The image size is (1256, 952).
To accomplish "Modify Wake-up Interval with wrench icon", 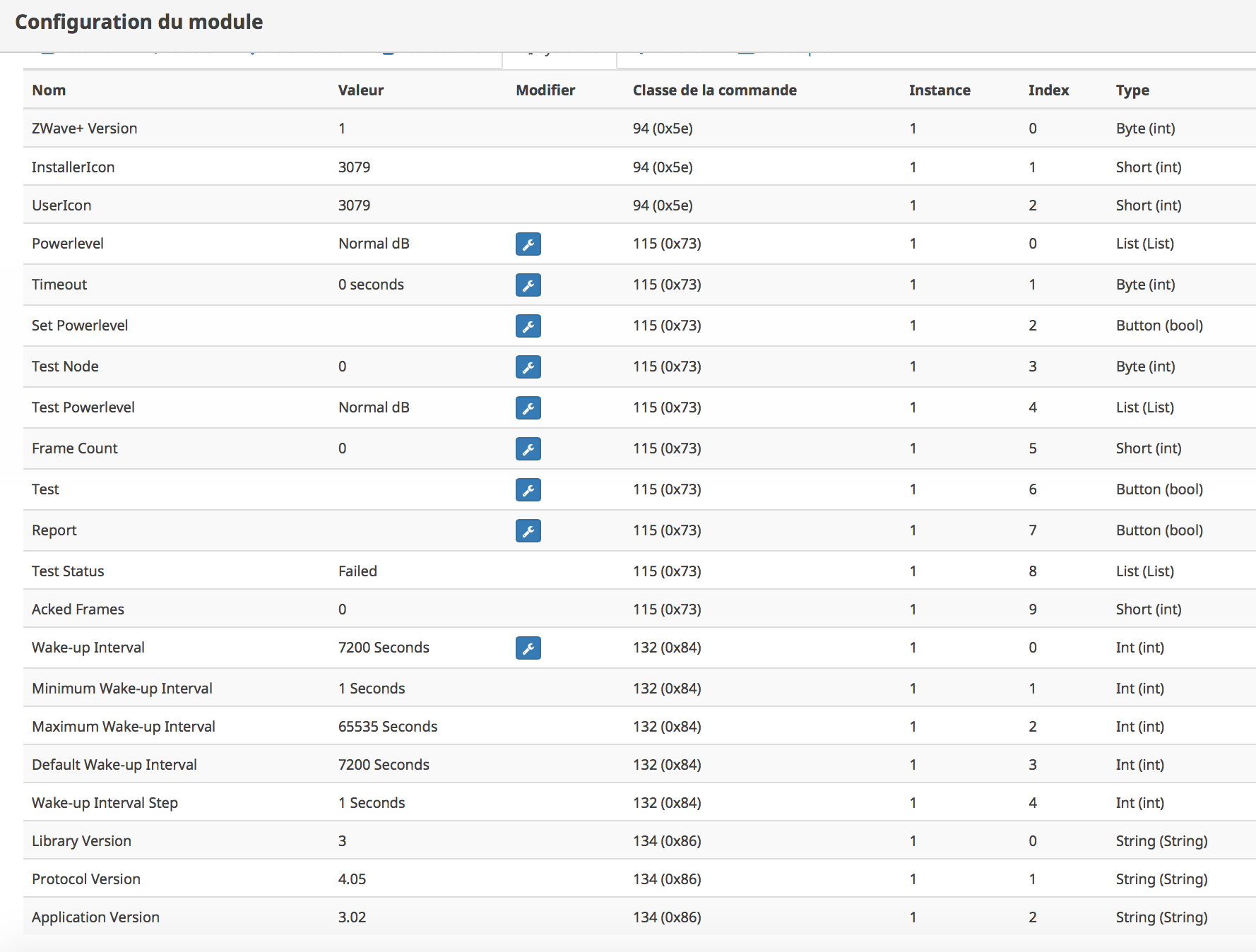I will tap(528, 648).
